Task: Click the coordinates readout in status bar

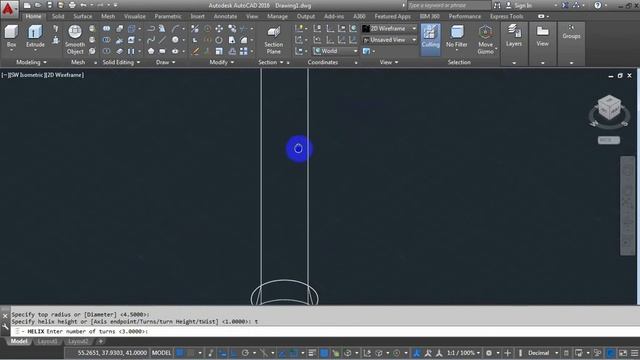Action: click(112, 353)
